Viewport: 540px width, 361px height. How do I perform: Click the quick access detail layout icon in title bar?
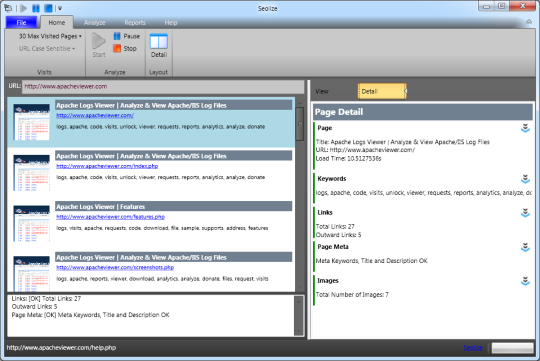(48, 8)
